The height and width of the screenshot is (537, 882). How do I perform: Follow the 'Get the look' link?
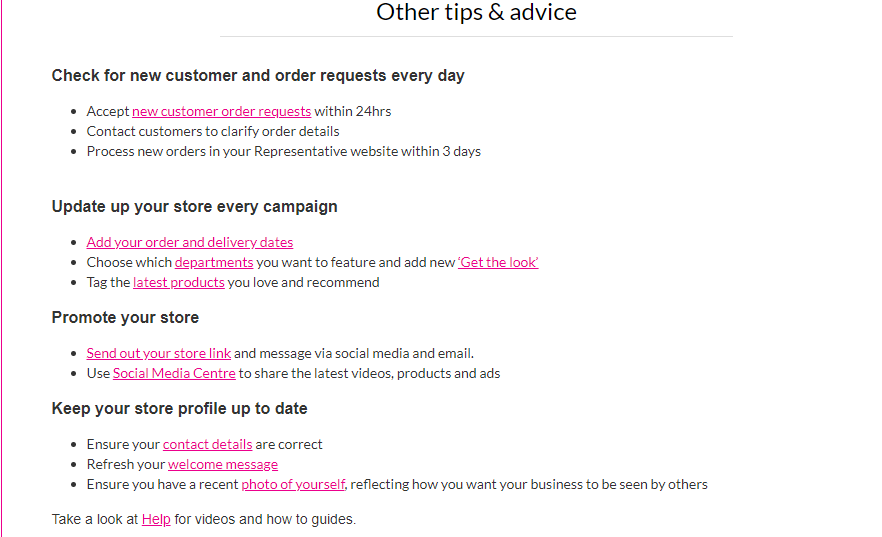(498, 263)
